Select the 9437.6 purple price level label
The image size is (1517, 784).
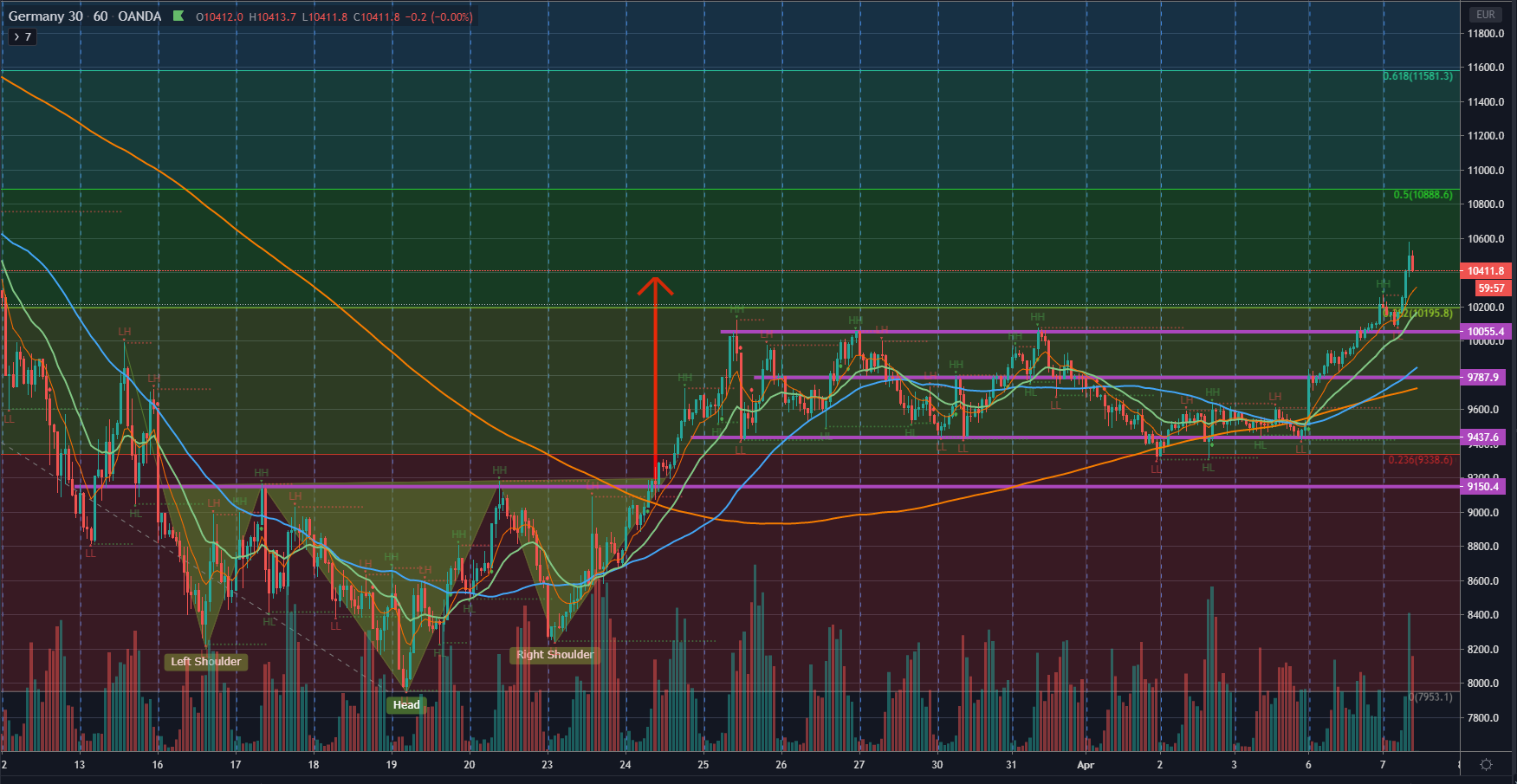1483,437
